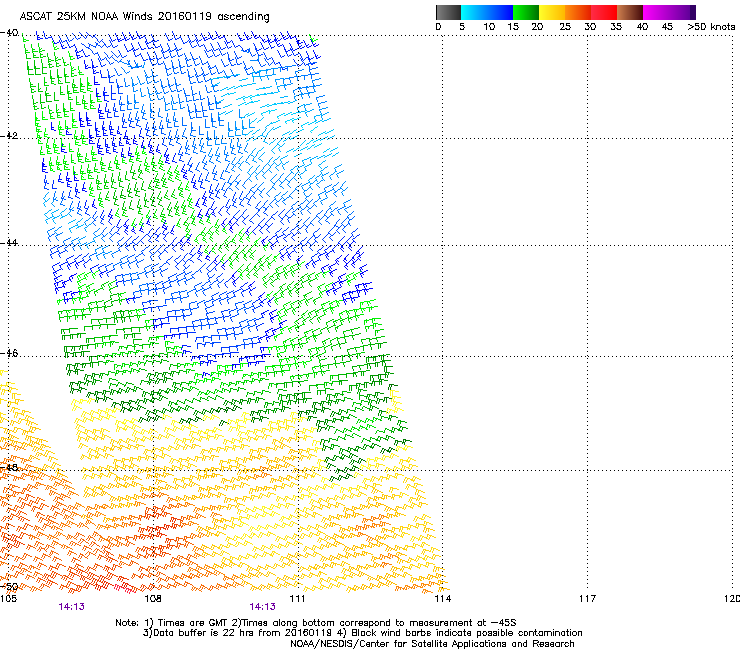Screen dimensions: 740x650
Task: Click the -46 latitude axis label
Action: pyautogui.click(x=9, y=353)
